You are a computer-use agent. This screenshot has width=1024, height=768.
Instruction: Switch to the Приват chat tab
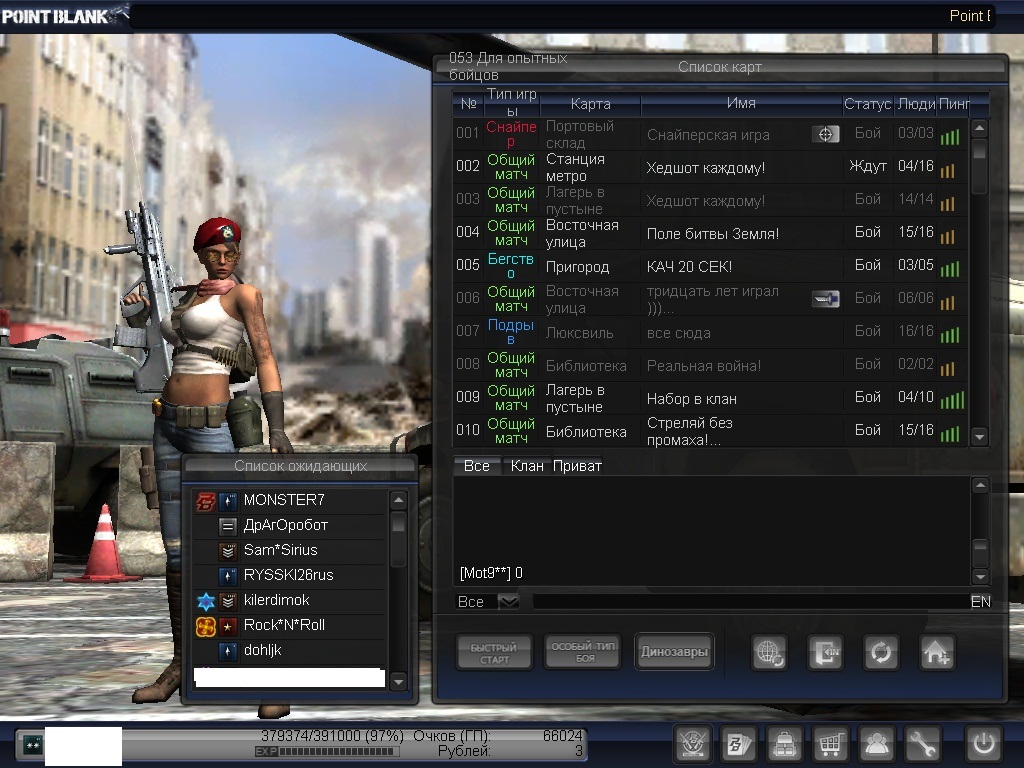577,466
